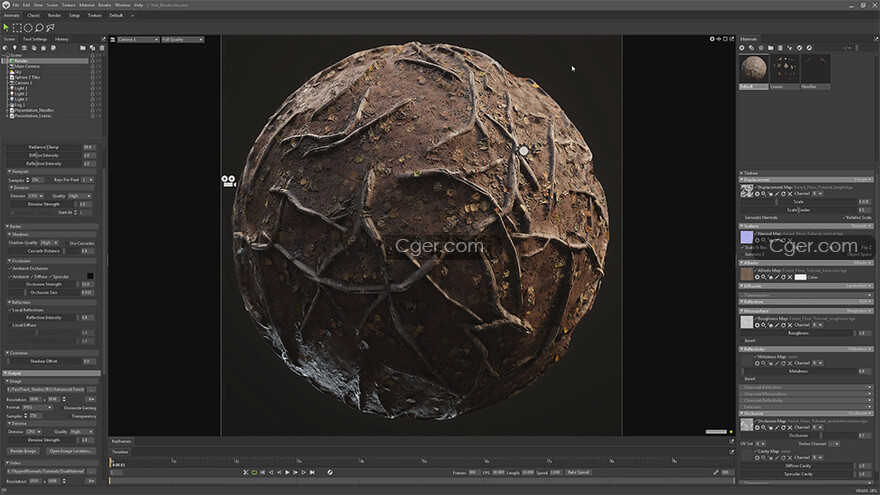Viewport: 880px width, 495px height.
Task: Open Shadow Quality dropdown
Action: pyautogui.click(x=49, y=243)
